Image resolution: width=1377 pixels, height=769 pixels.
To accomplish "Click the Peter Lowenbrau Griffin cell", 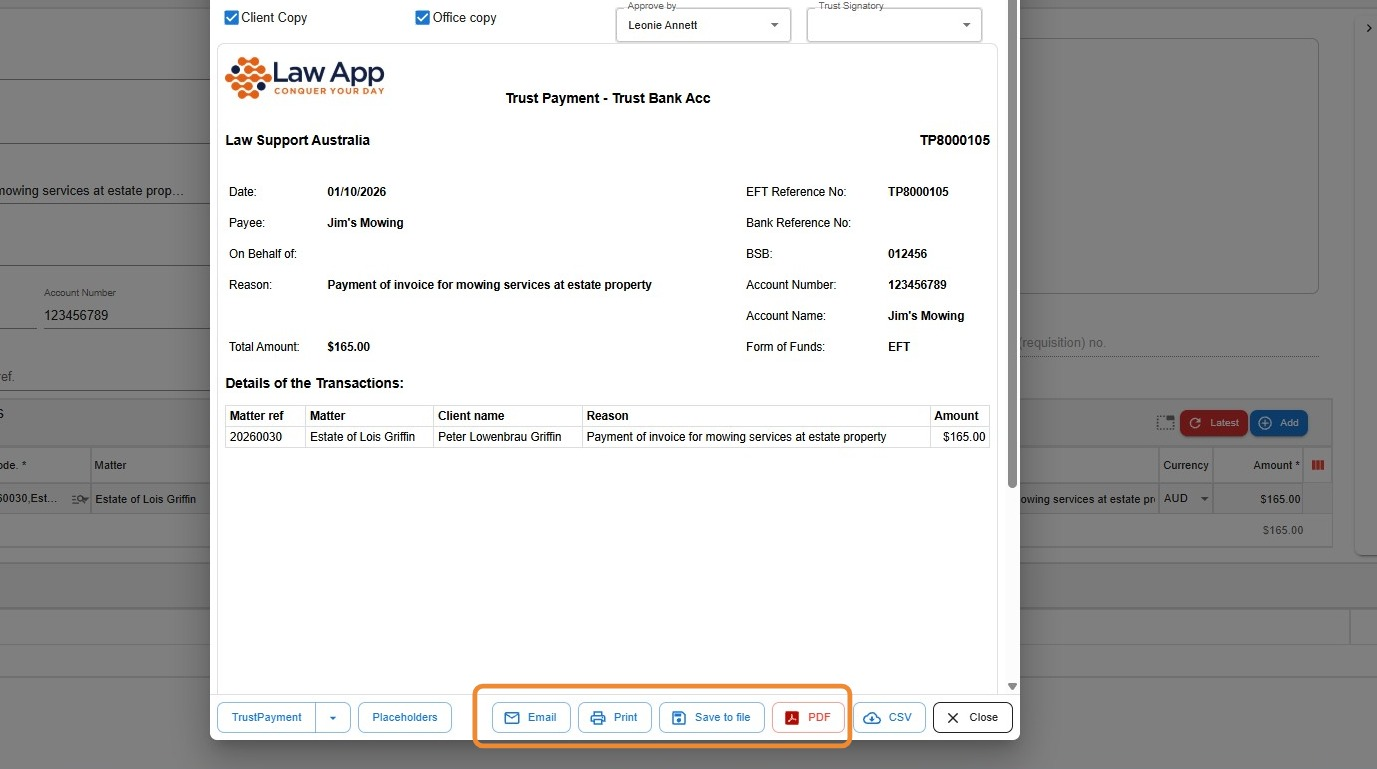I will pyautogui.click(x=508, y=437).
